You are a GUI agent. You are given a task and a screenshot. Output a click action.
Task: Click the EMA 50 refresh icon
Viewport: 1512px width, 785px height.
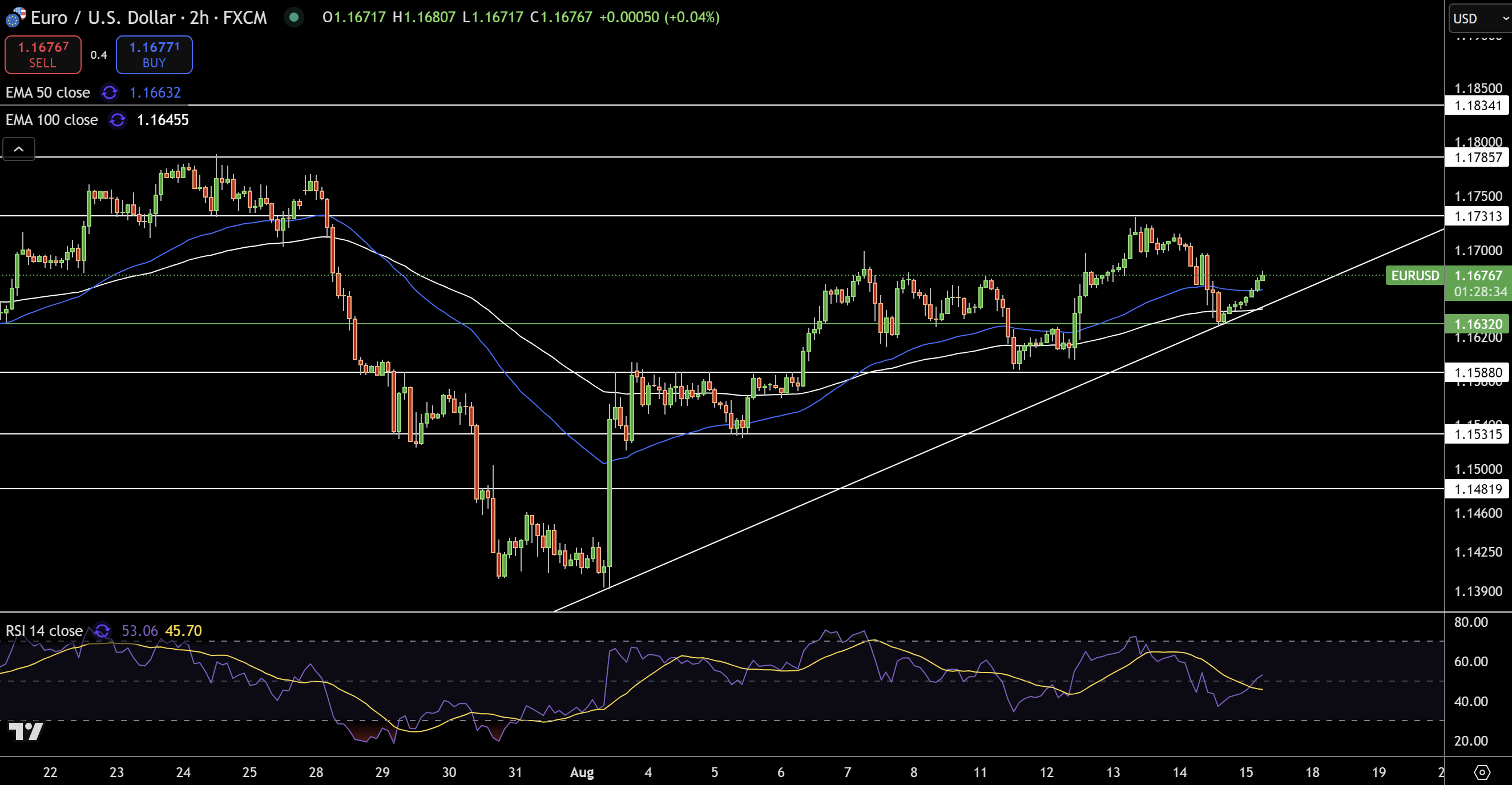[x=110, y=92]
